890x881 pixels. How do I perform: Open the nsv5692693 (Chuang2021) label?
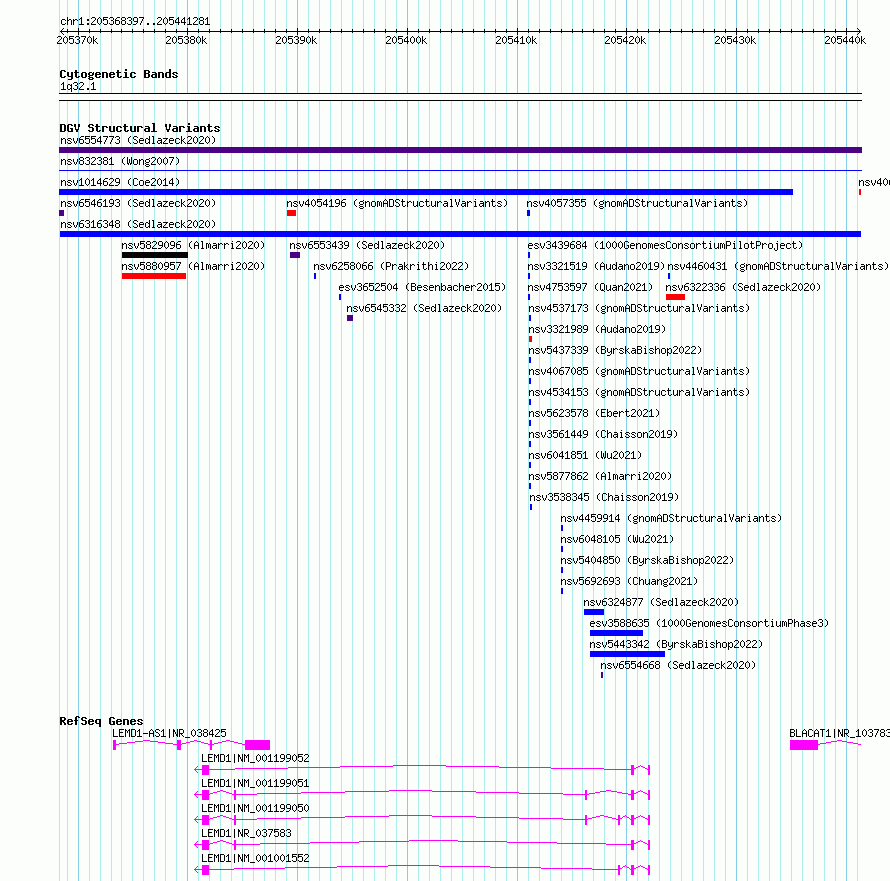(x=629, y=581)
